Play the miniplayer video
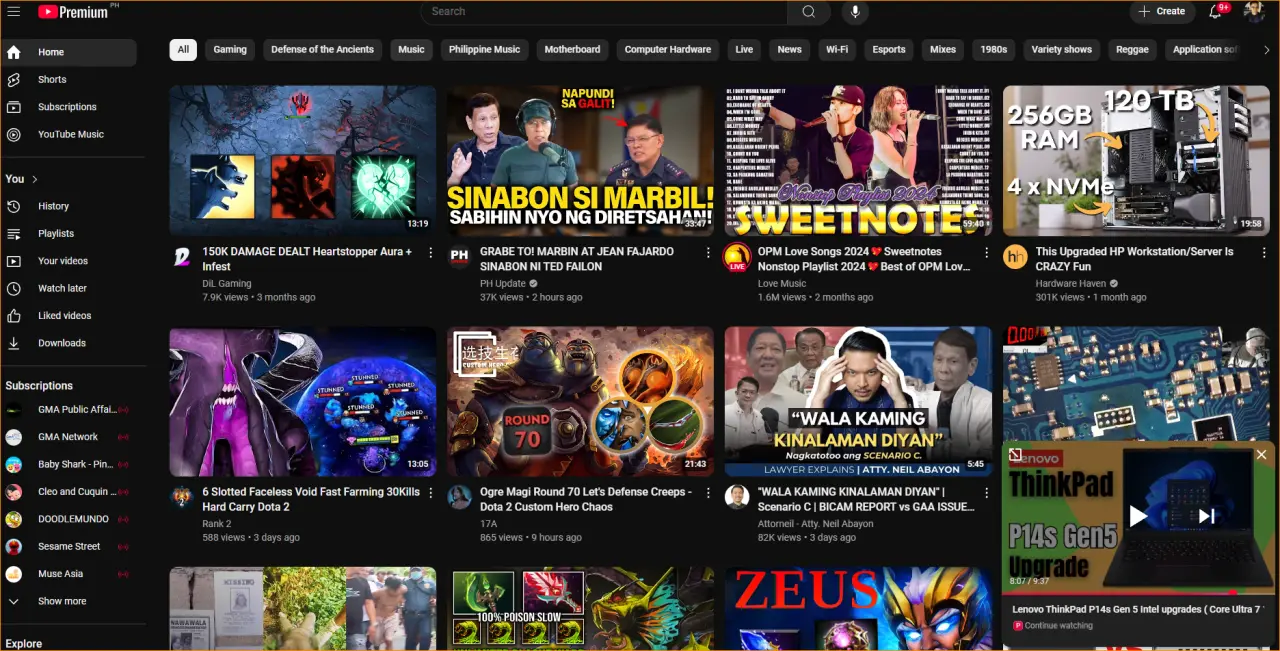Image resolution: width=1280 pixels, height=651 pixels. (x=1138, y=516)
